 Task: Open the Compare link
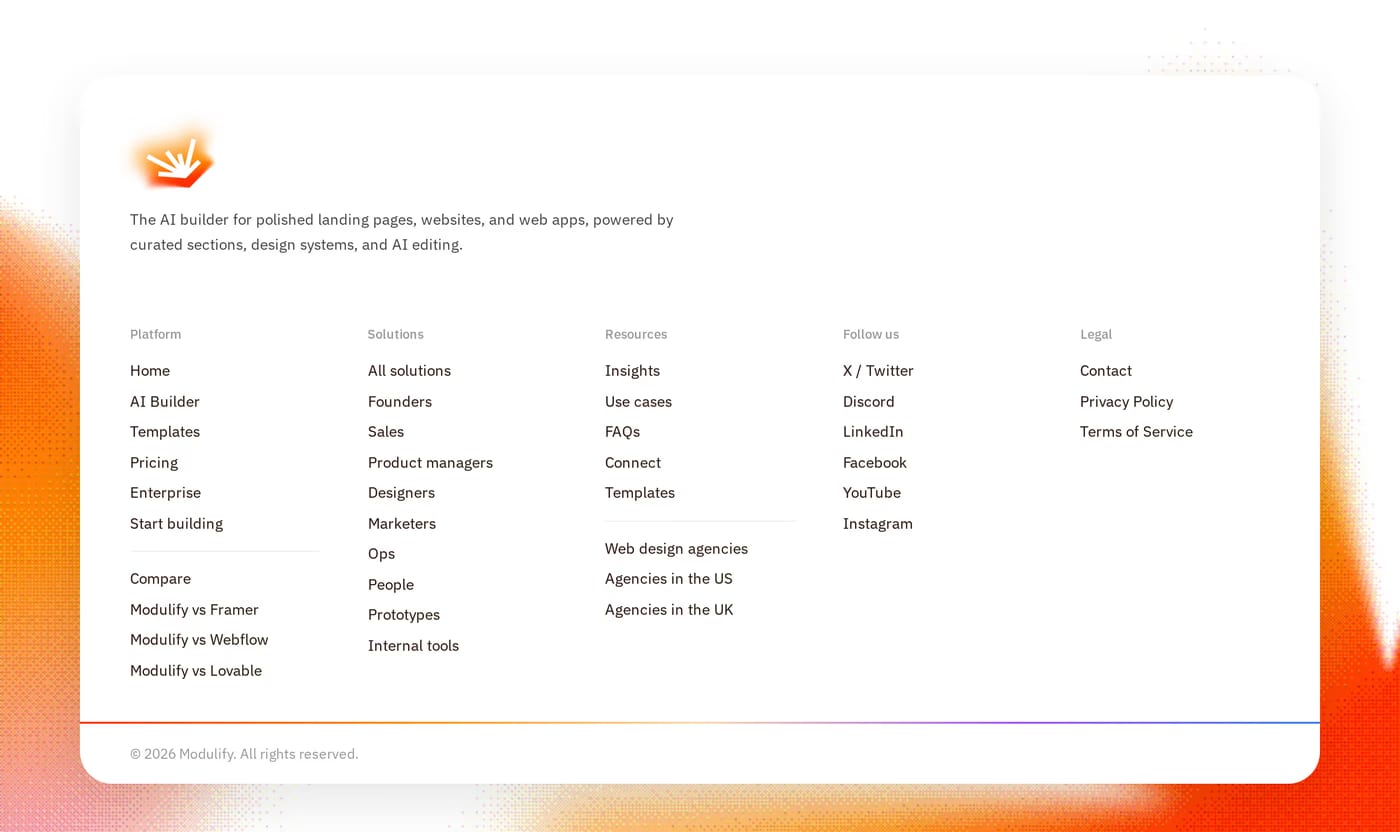pyautogui.click(x=160, y=579)
